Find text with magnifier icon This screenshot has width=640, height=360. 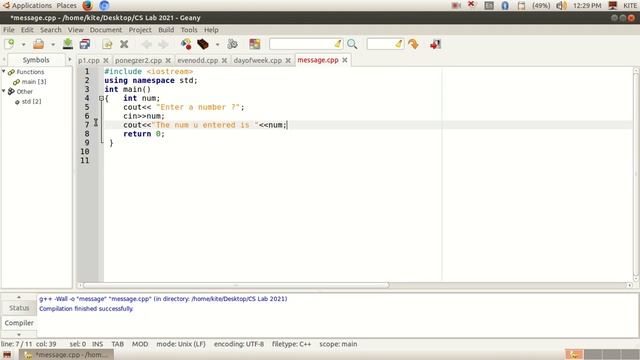coord(352,44)
